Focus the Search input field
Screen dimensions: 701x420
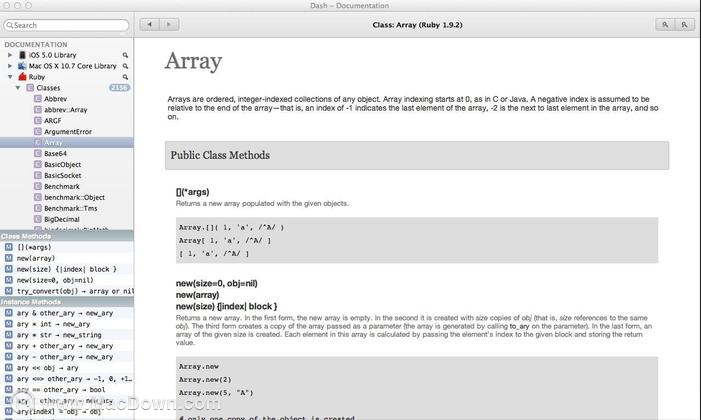click(x=66, y=25)
